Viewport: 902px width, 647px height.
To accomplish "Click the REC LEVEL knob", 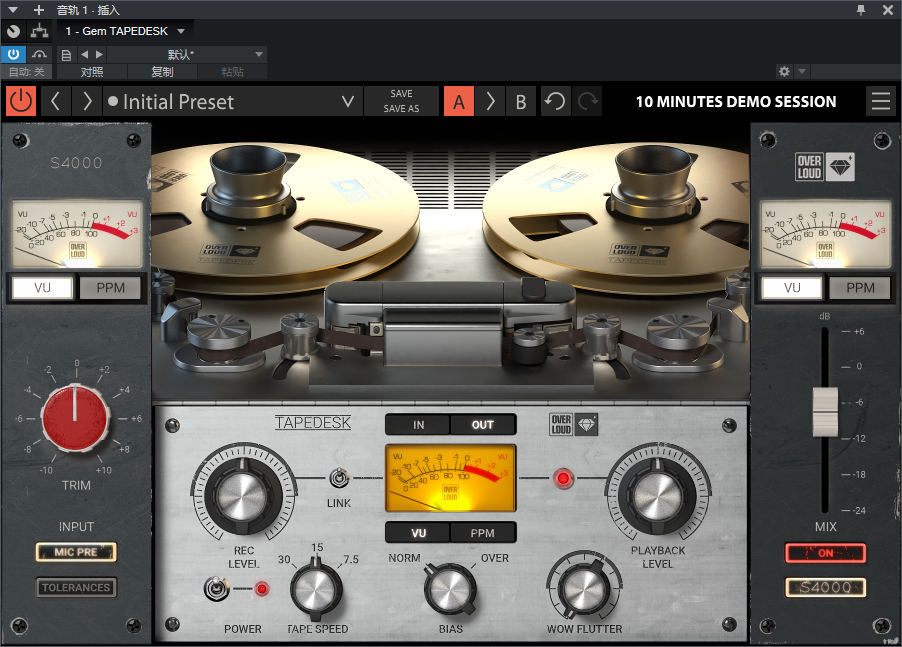I will click(x=244, y=495).
